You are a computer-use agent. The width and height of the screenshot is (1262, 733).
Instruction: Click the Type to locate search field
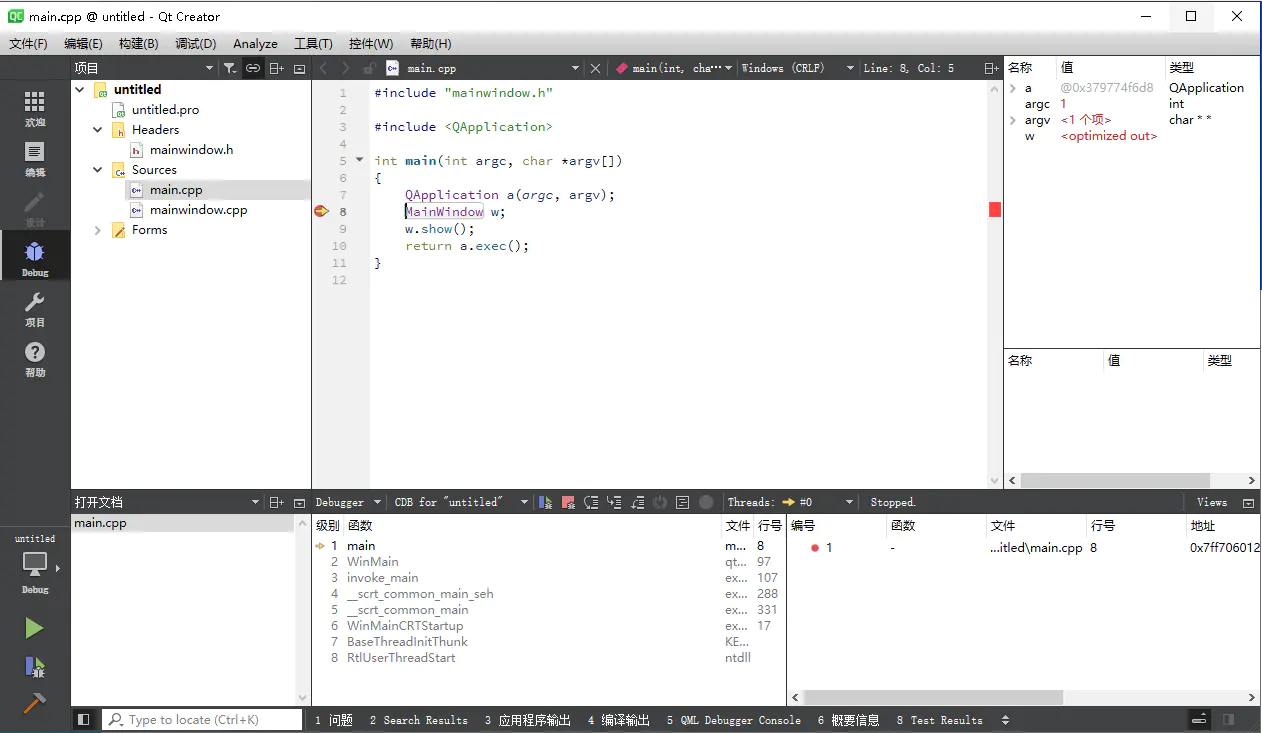[x=204, y=720]
